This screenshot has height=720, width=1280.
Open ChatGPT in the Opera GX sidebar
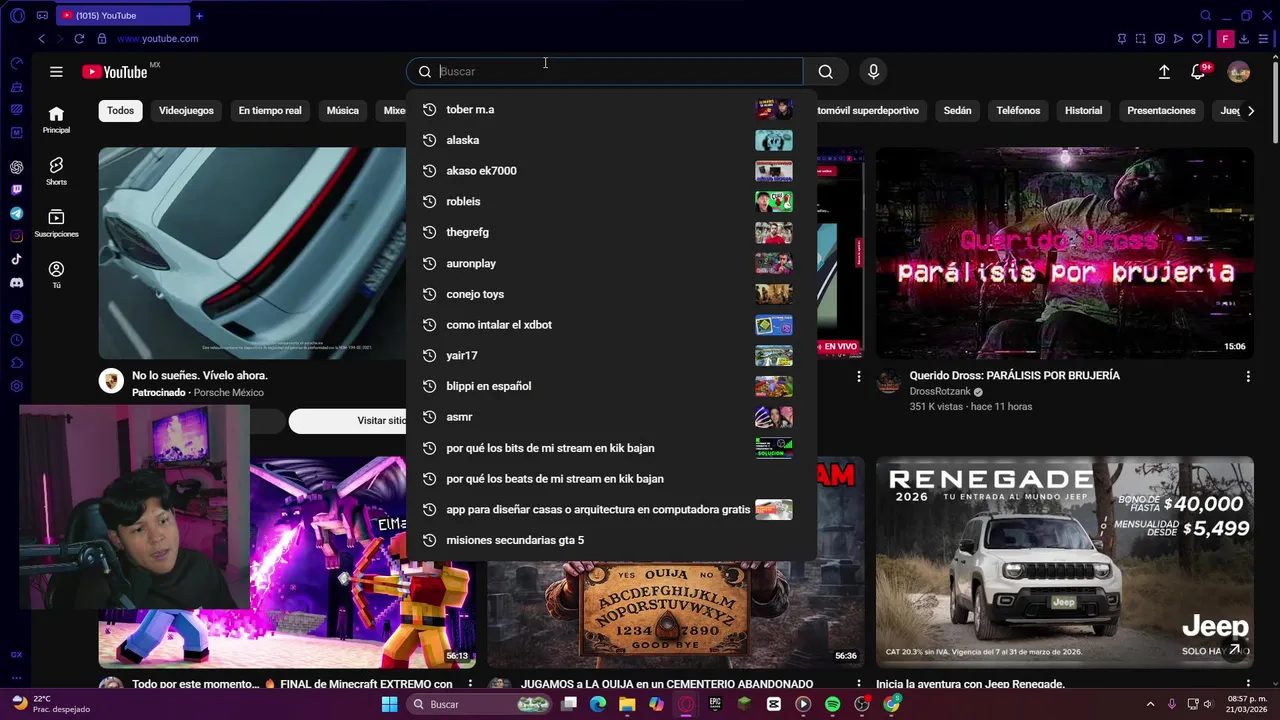click(x=17, y=167)
